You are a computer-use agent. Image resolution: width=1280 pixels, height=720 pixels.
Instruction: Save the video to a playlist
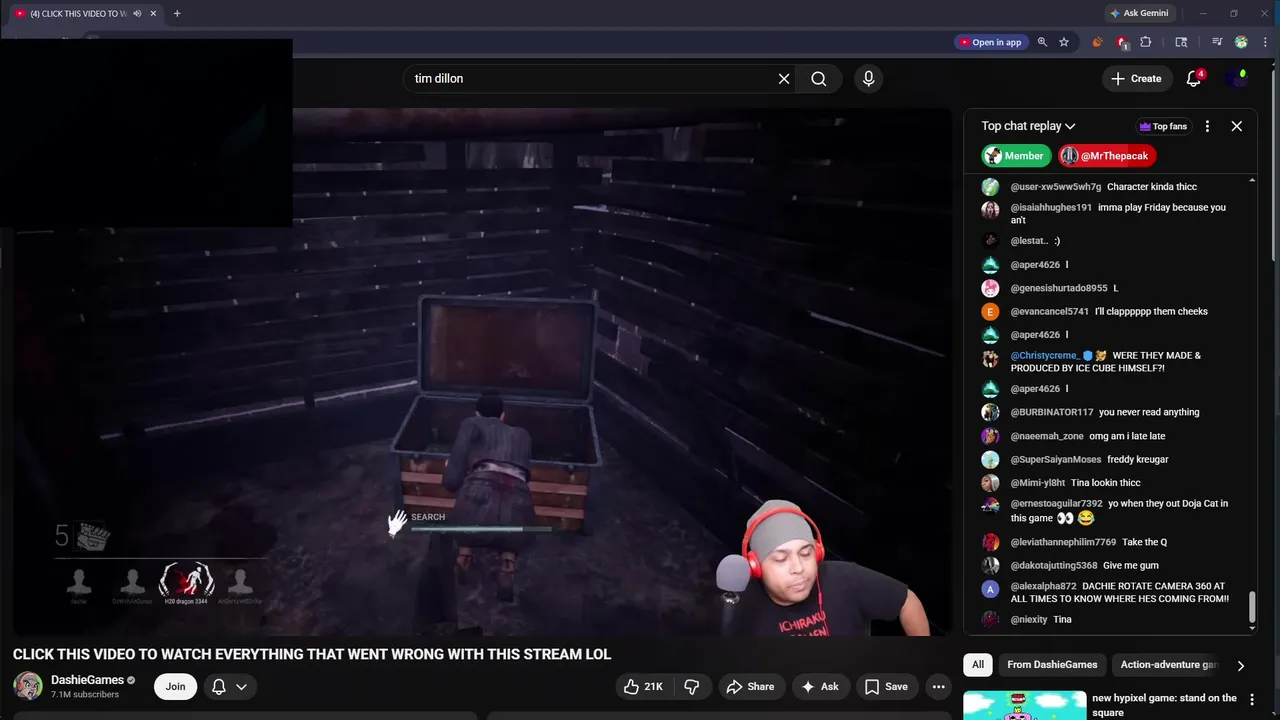click(886, 686)
